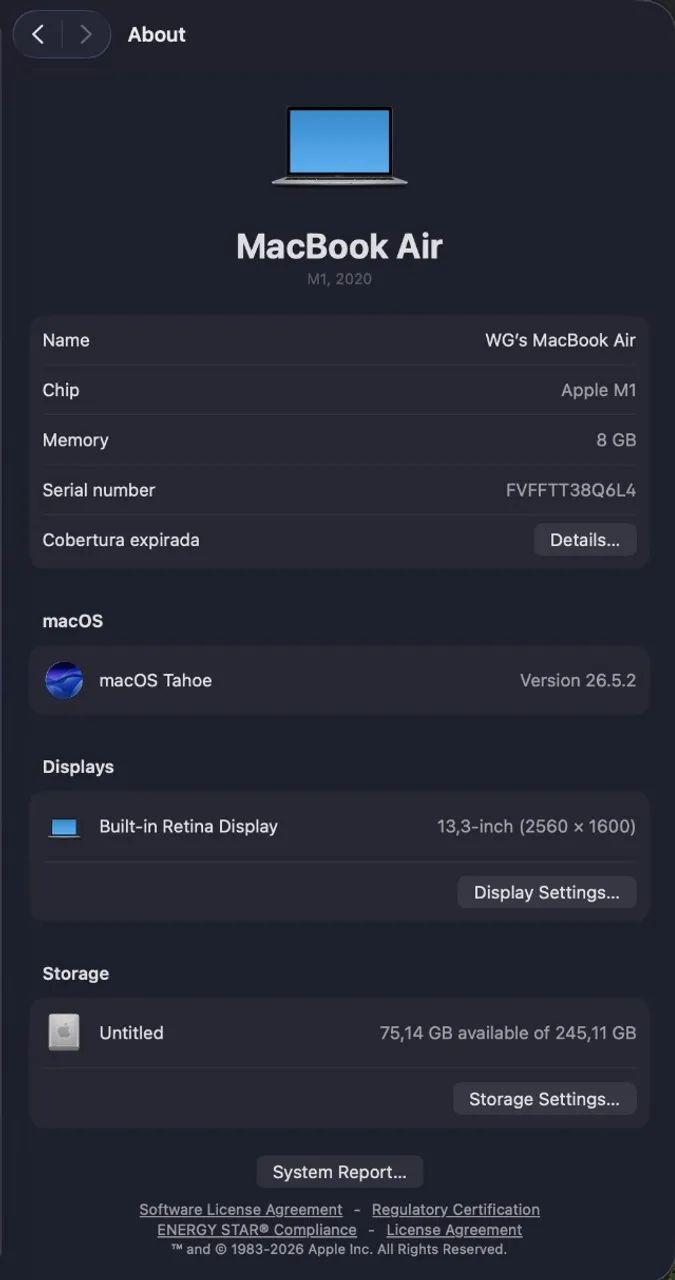Click the Built-in Retina Display laptop icon

point(64,827)
